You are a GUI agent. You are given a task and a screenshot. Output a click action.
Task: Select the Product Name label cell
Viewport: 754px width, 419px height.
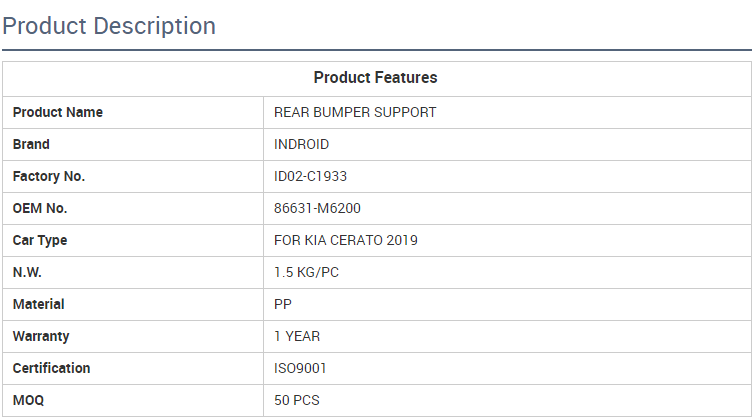coord(58,112)
